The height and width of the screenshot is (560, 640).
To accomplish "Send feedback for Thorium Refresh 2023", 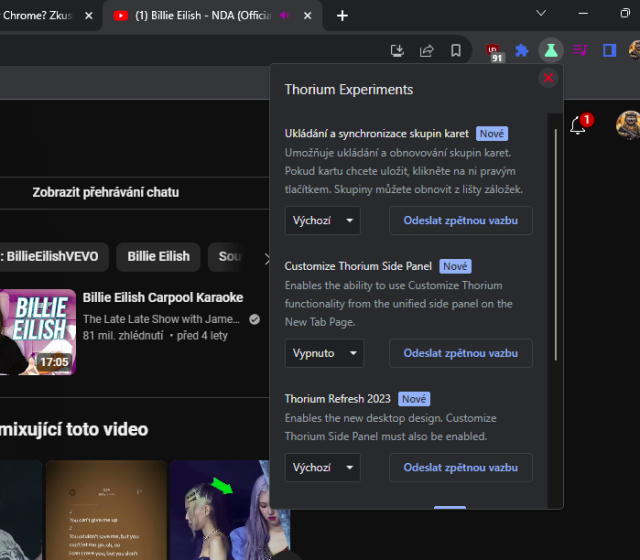I will pyautogui.click(x=460, y=467).
